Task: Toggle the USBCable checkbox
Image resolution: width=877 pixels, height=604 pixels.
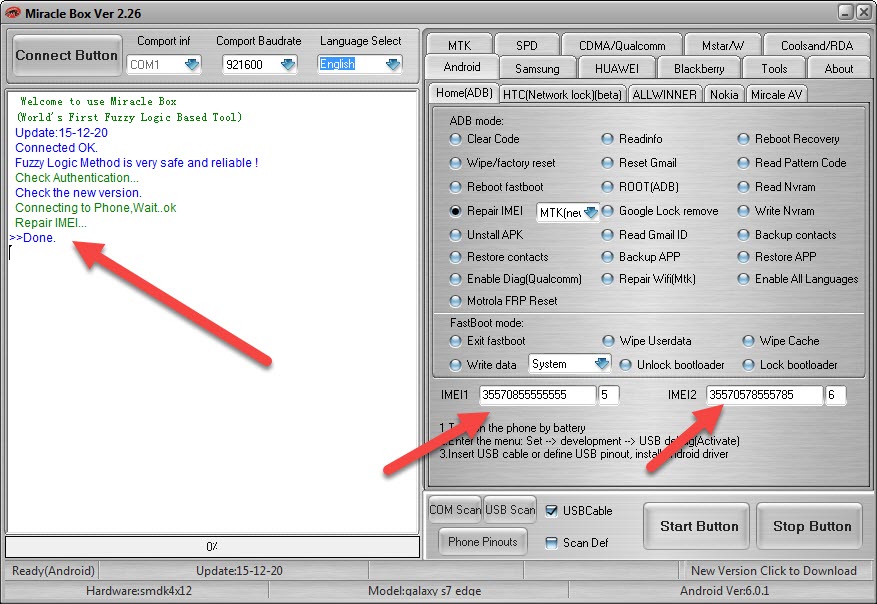Action: 551,511
